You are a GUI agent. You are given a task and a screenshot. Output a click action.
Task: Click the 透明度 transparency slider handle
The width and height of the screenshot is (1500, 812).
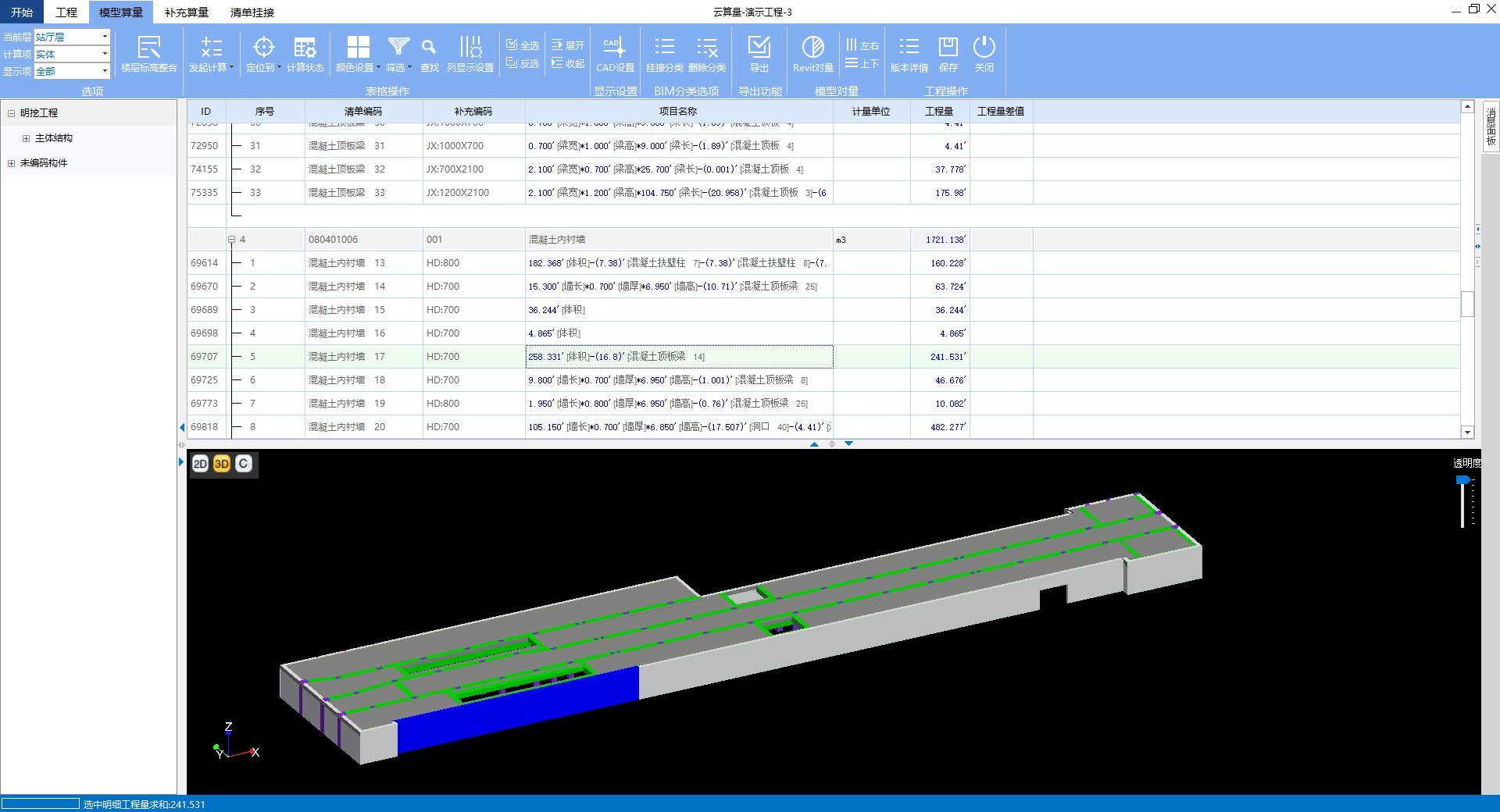point(1462,480)
